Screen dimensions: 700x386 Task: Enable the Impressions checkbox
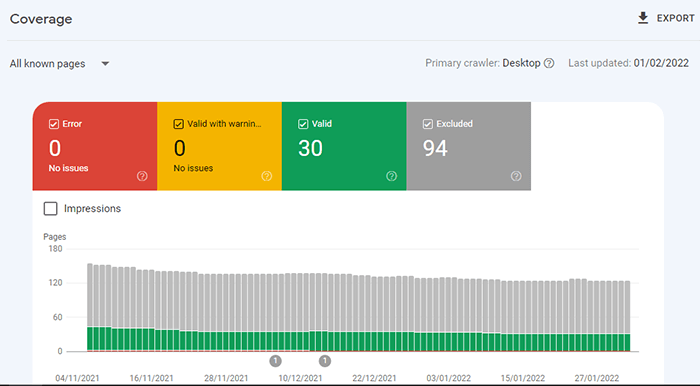50,208
